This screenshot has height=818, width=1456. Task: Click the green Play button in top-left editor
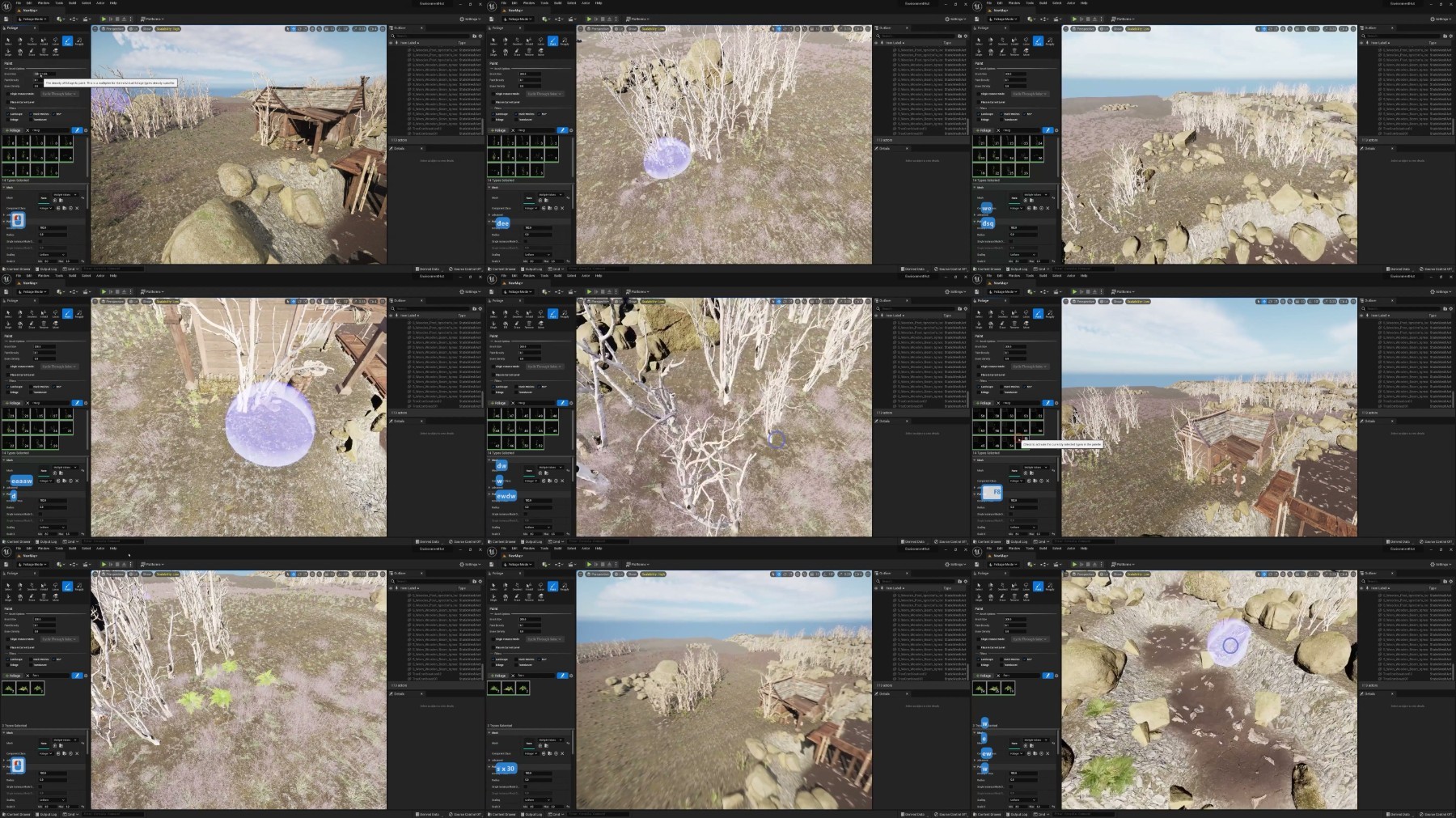coord(104,19)
